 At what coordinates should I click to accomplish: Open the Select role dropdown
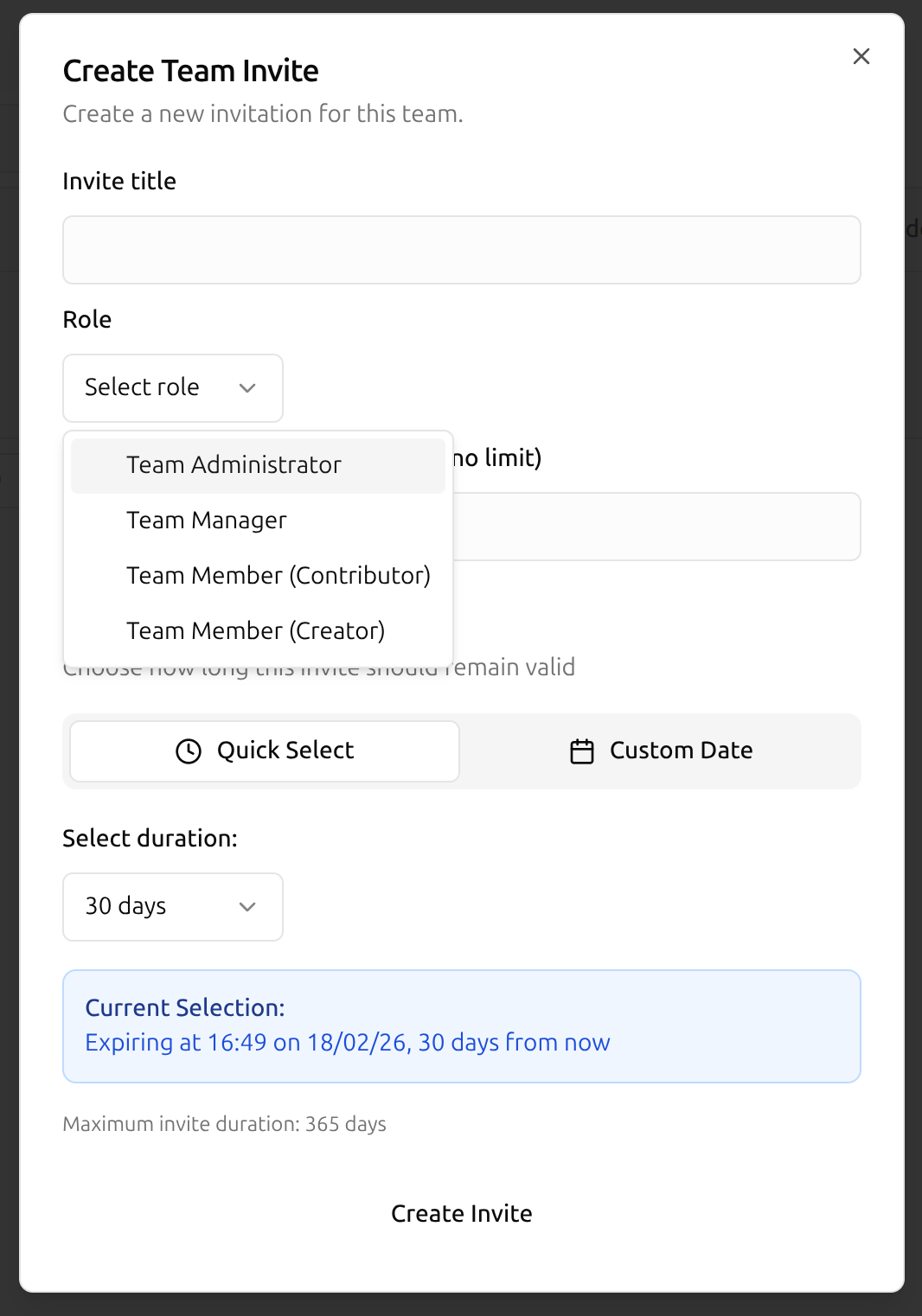pos(172,387)
